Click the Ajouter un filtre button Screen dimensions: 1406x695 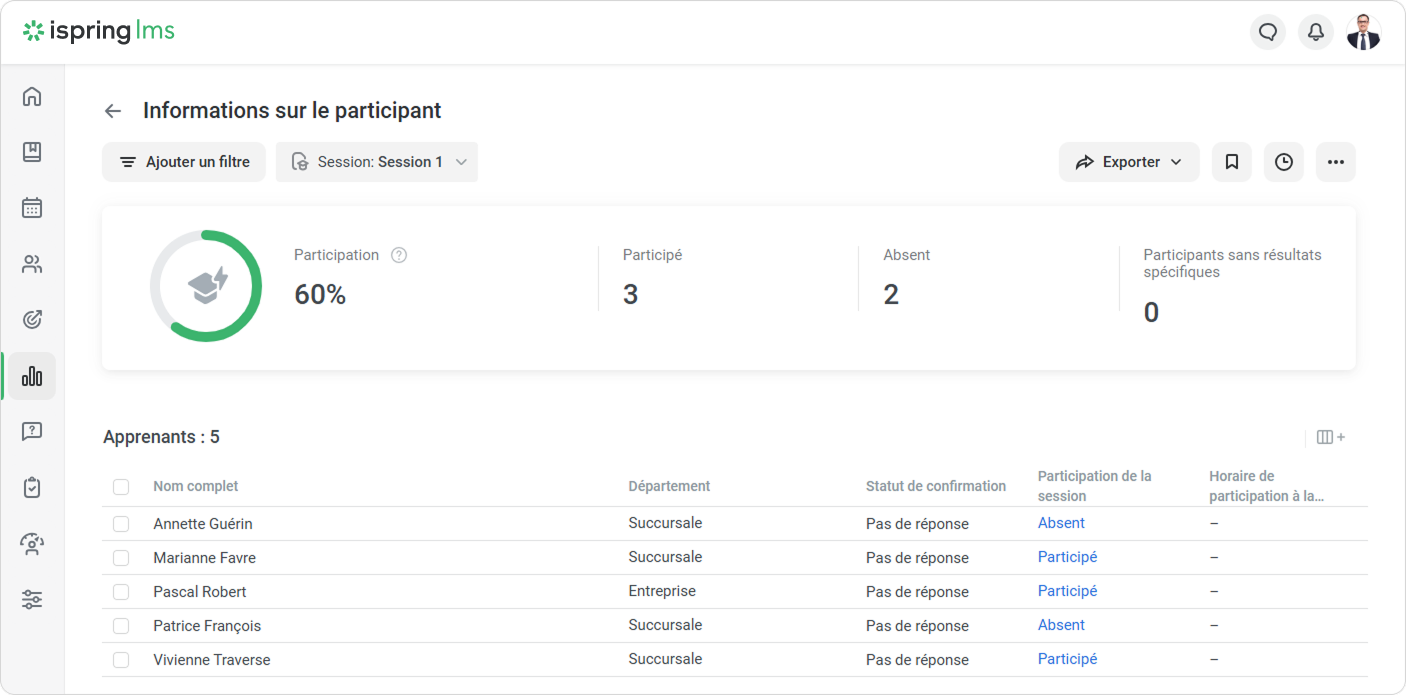(184, 162)
